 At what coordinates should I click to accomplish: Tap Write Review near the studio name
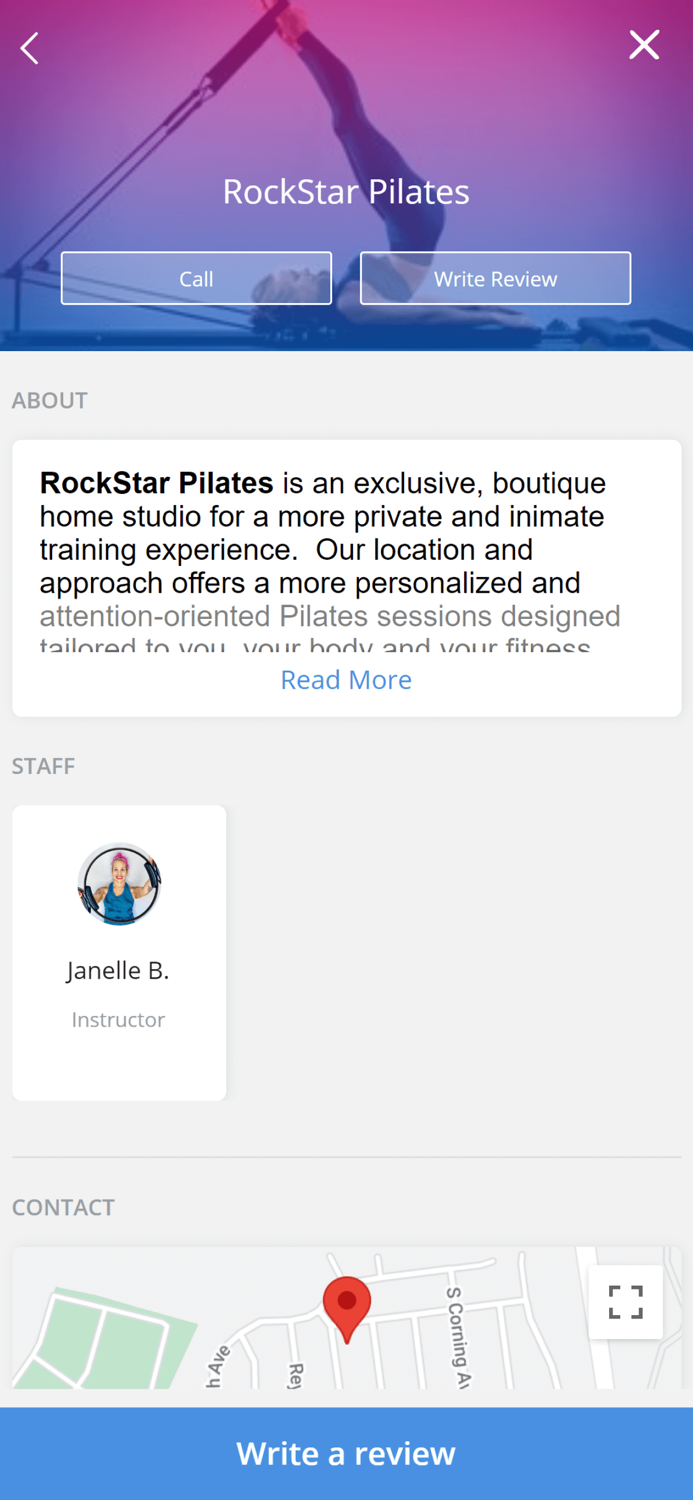click(x=495, y=278)
